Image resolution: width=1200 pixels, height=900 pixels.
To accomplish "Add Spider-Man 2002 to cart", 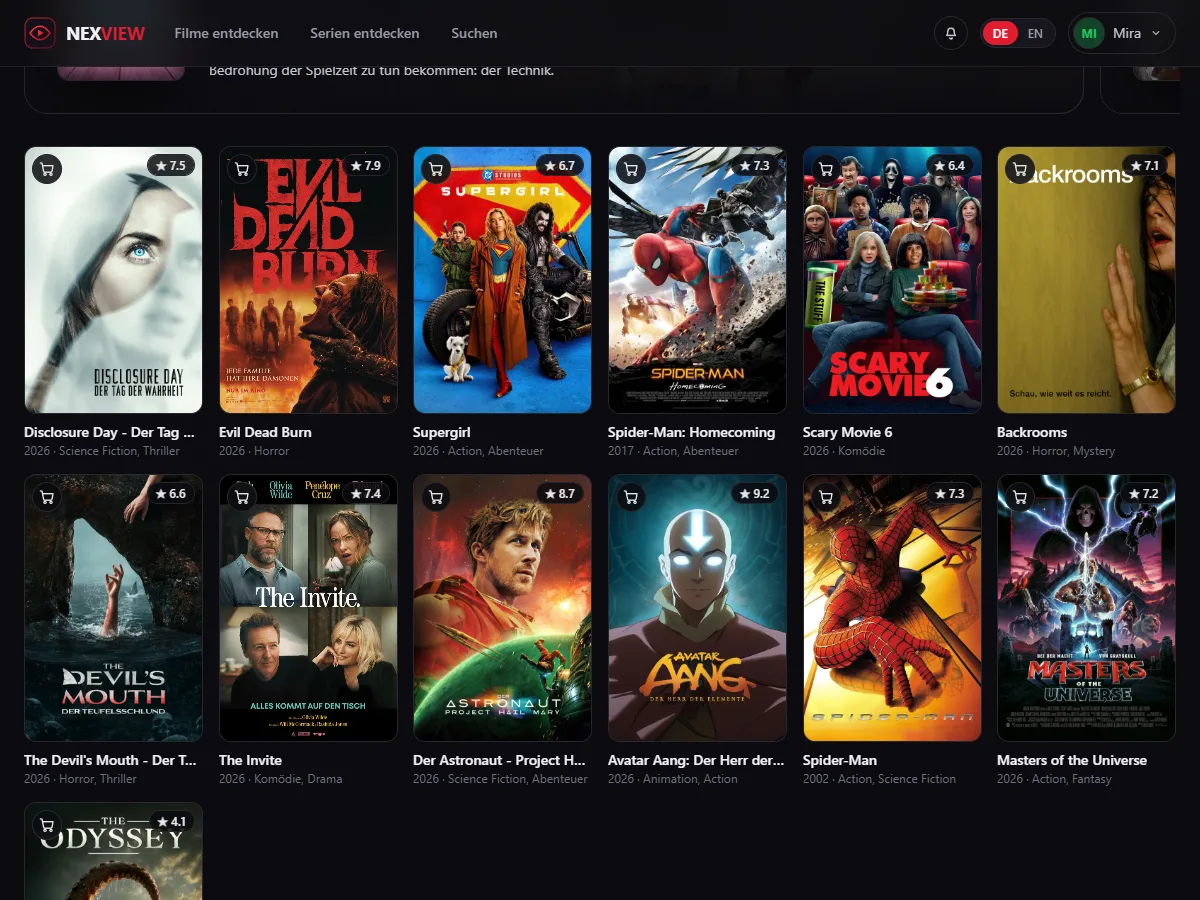I will (x=826, y=497).
